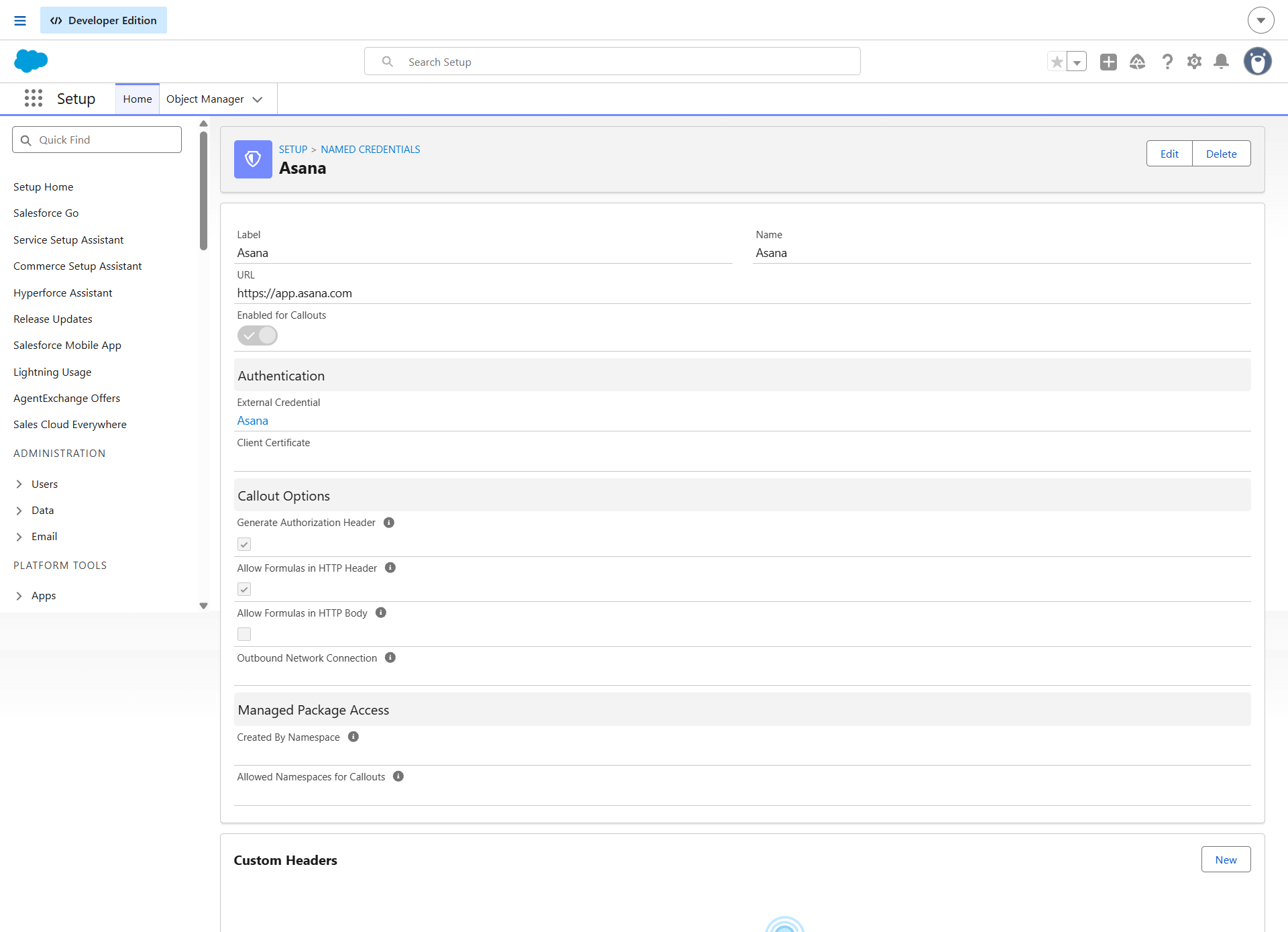
Task: Open the SETUP breadcrumb link
Action: pos(293,150)
